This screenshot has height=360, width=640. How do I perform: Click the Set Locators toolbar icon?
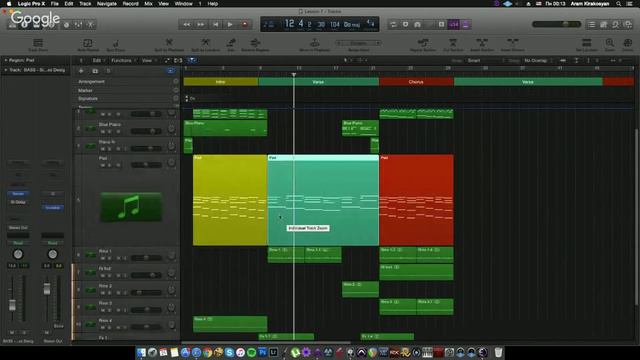[x=587, y=44]
